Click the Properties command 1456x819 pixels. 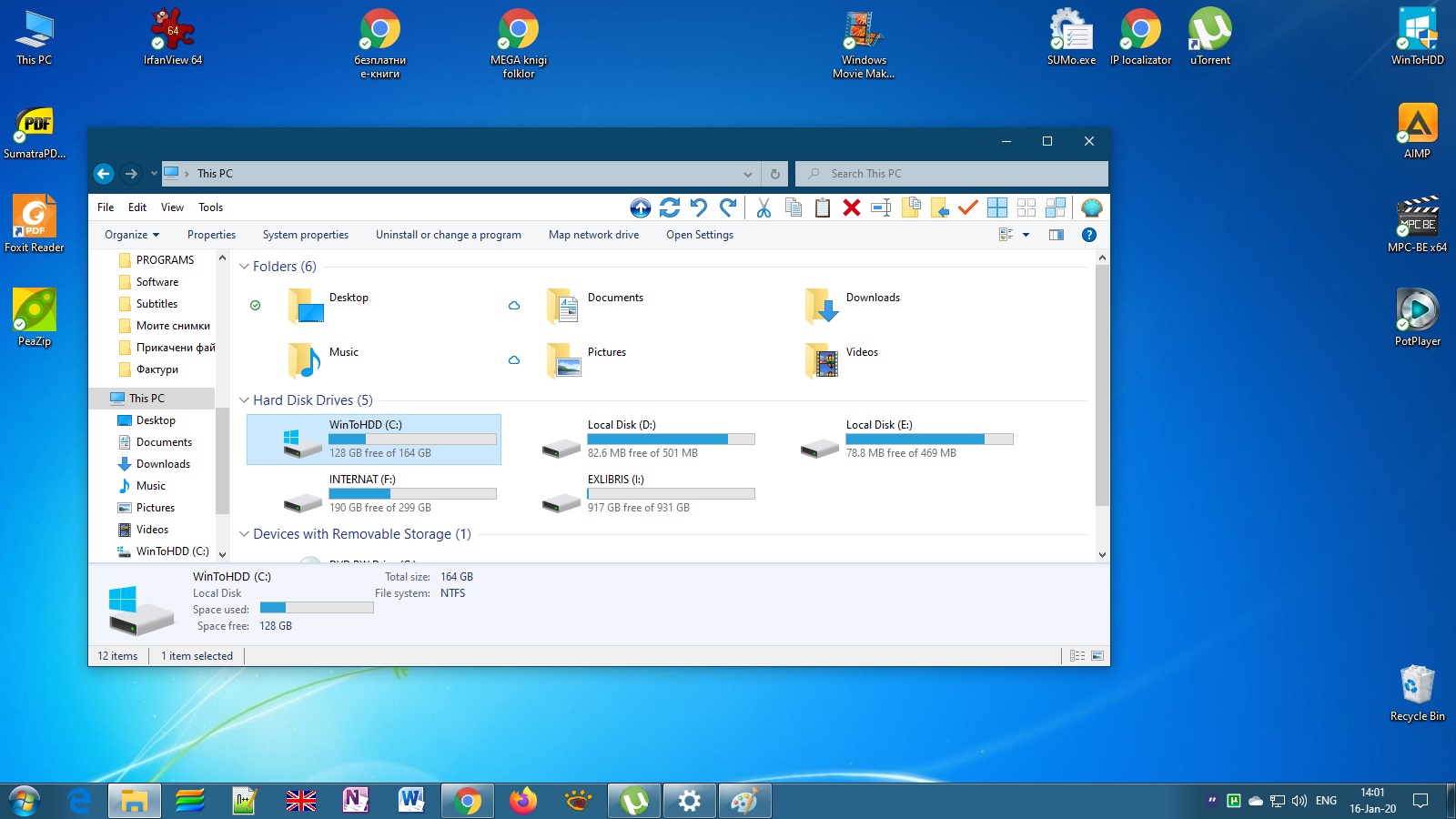211,235
